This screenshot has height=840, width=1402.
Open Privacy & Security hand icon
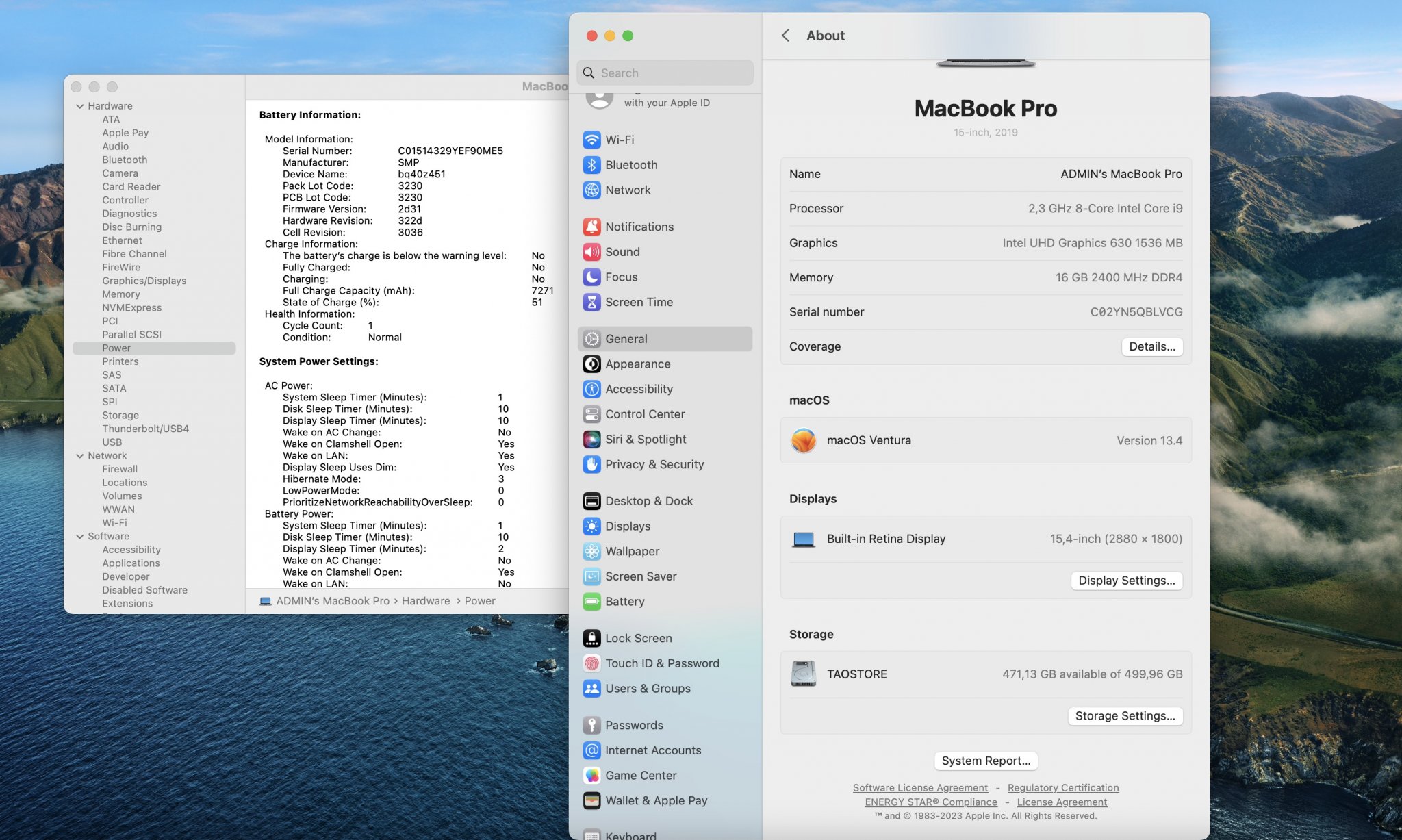click(591, 464)
